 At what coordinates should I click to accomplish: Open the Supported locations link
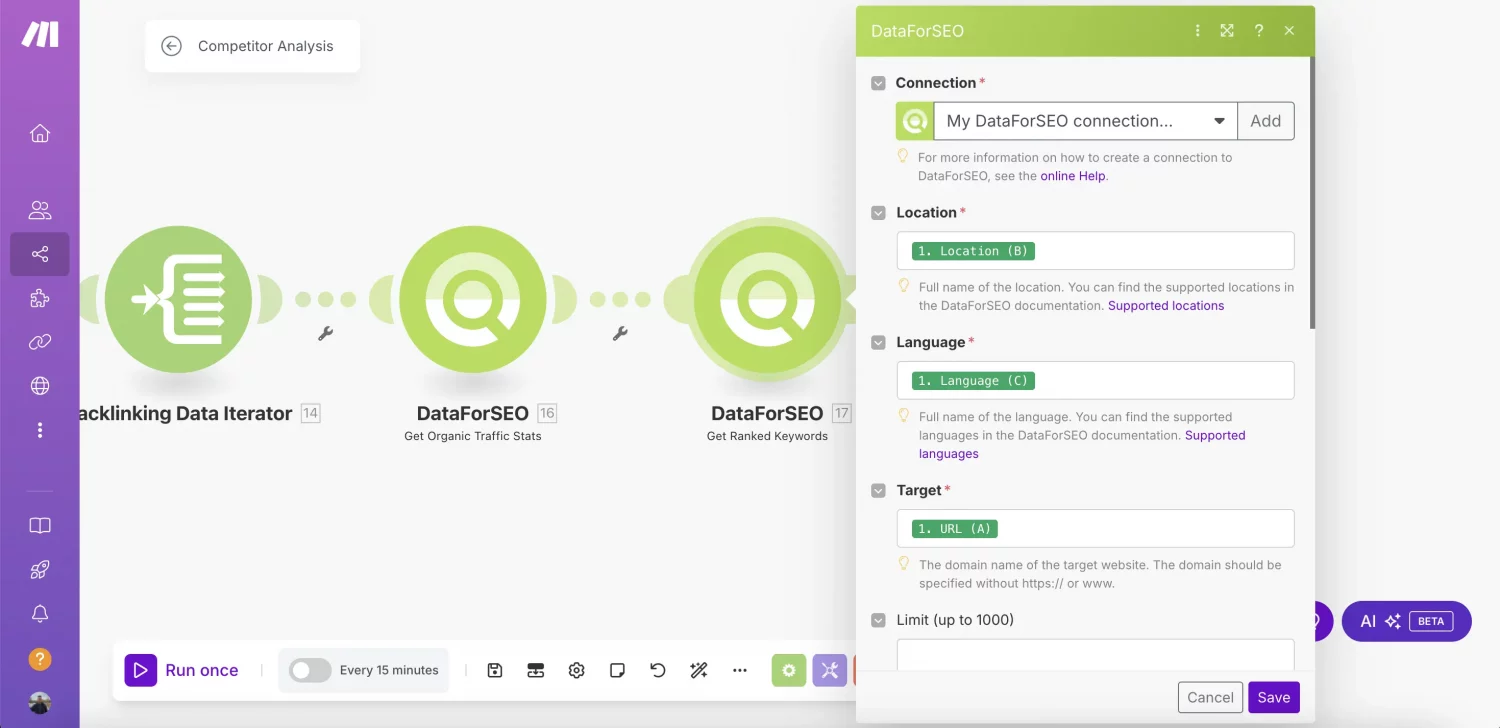(x=1166, y=306)
